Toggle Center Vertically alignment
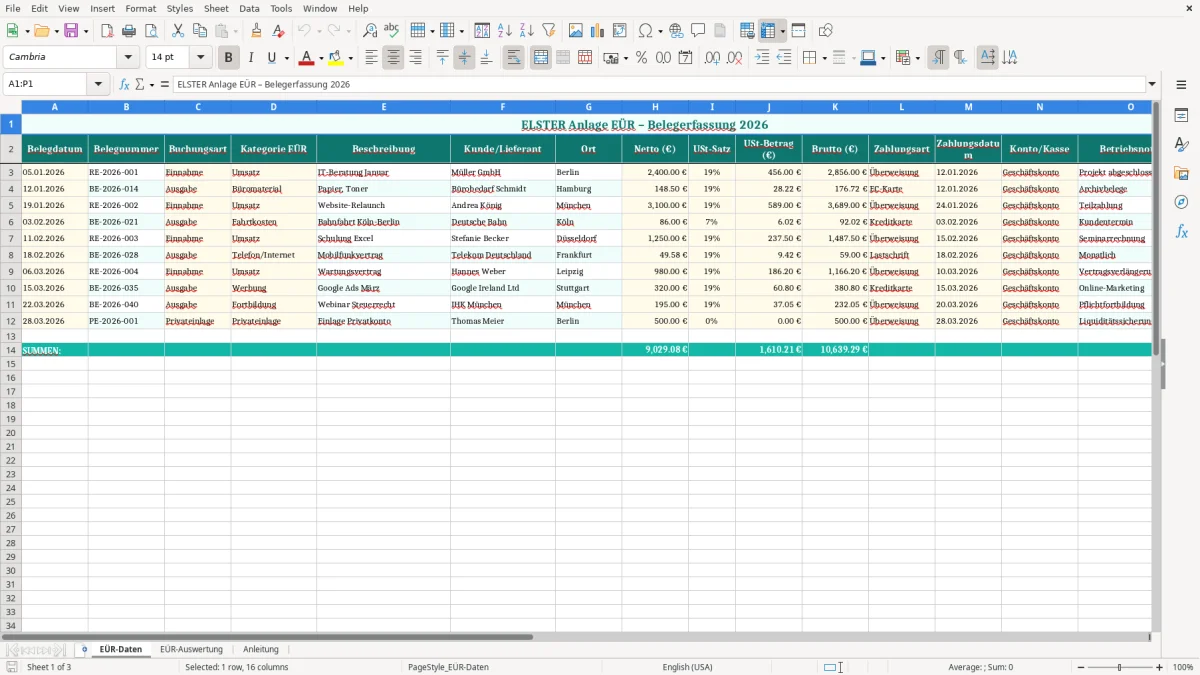Viewport: 1200px width, 675px height. point(464,57)
